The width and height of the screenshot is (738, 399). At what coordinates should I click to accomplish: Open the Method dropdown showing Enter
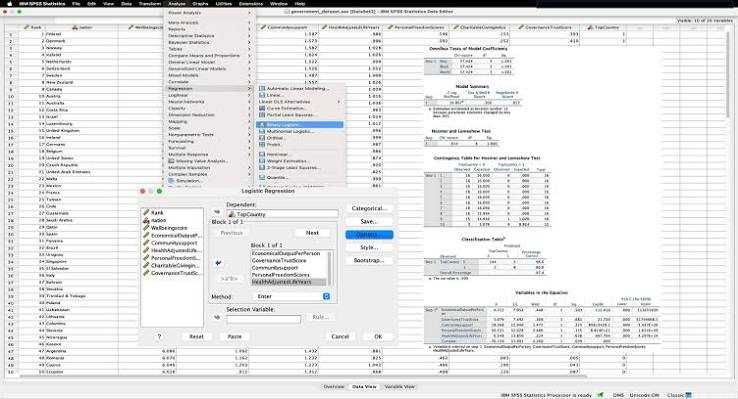[x=293, y=296]
